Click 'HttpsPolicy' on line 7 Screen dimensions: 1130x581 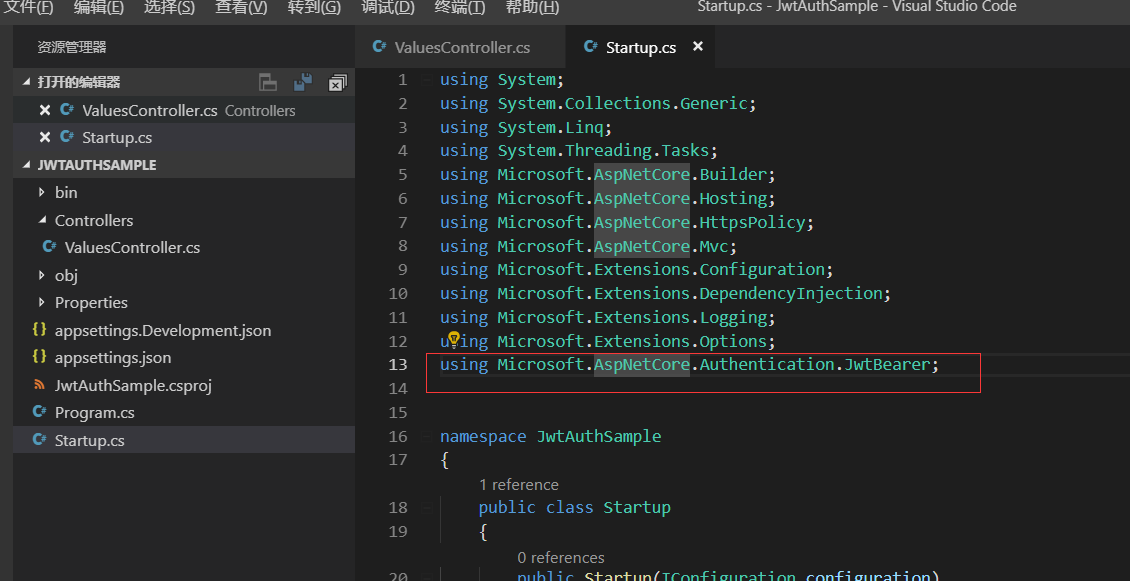tap(752, 222)
